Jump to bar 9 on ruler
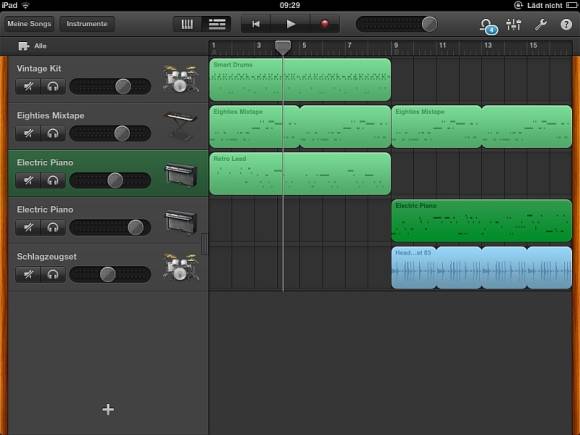This screenshot has width=580, height=435. 395,46
